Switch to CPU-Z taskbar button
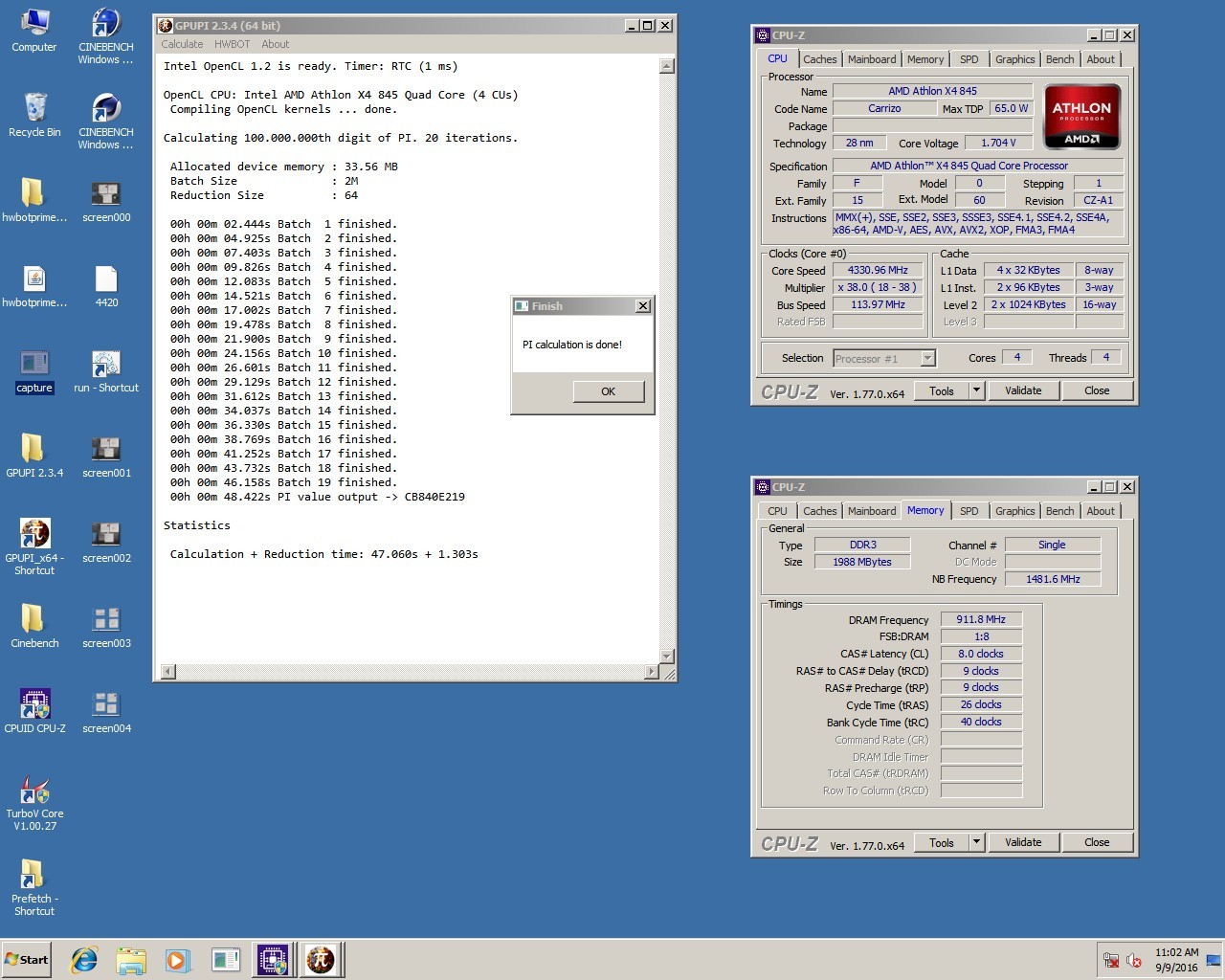This screenshot has width=1225, height=980. [274, 960]
